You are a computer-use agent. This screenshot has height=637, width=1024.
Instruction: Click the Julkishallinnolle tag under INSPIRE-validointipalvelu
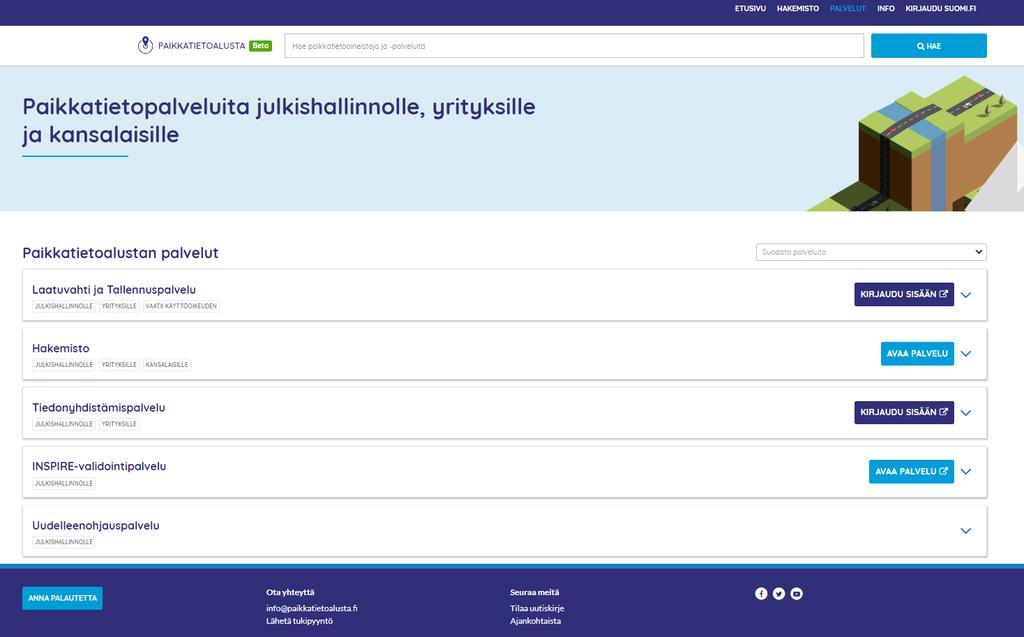(64, 483)
